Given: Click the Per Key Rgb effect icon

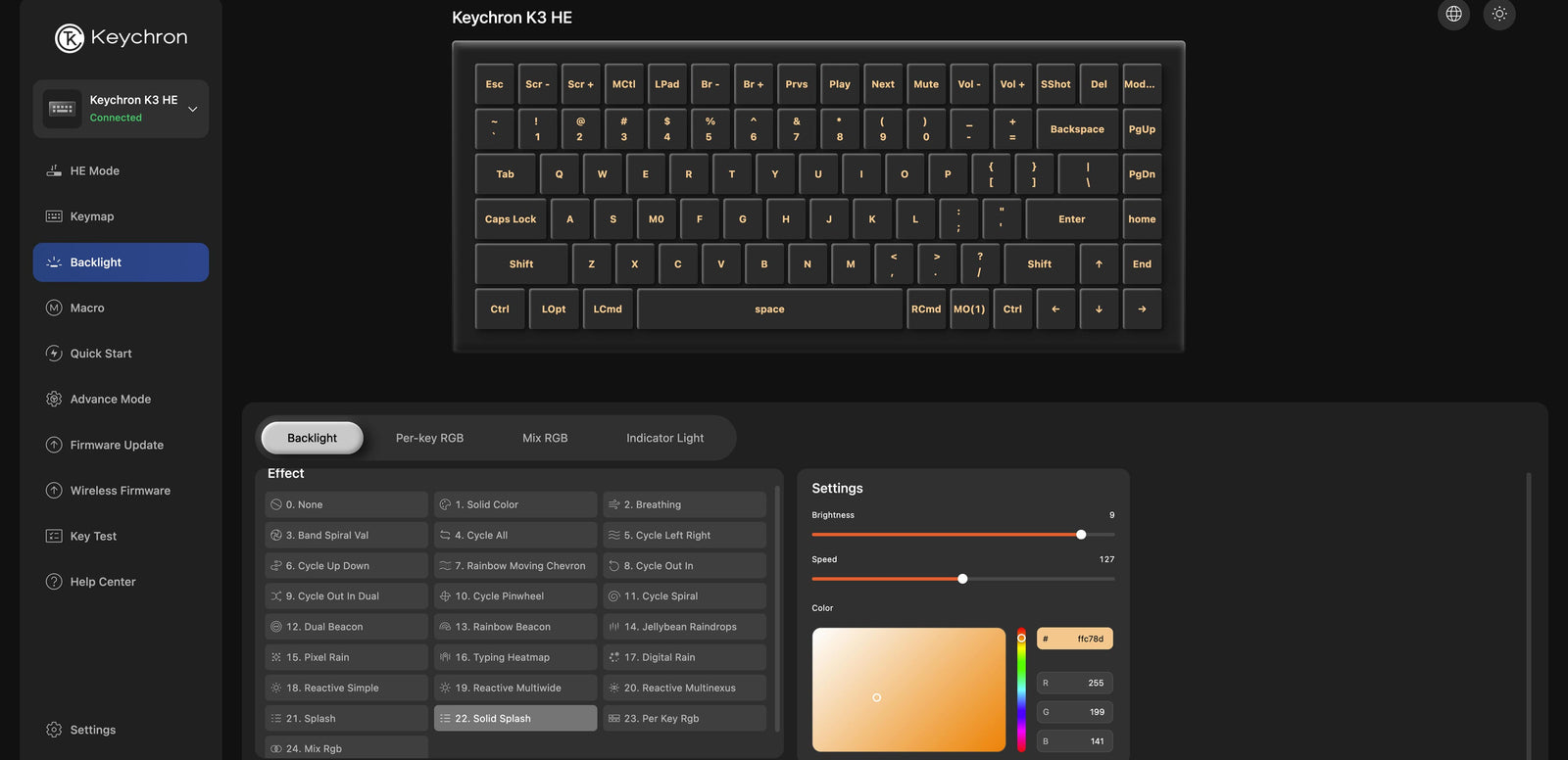Looking at the screenshot, I should coord(613,719).
